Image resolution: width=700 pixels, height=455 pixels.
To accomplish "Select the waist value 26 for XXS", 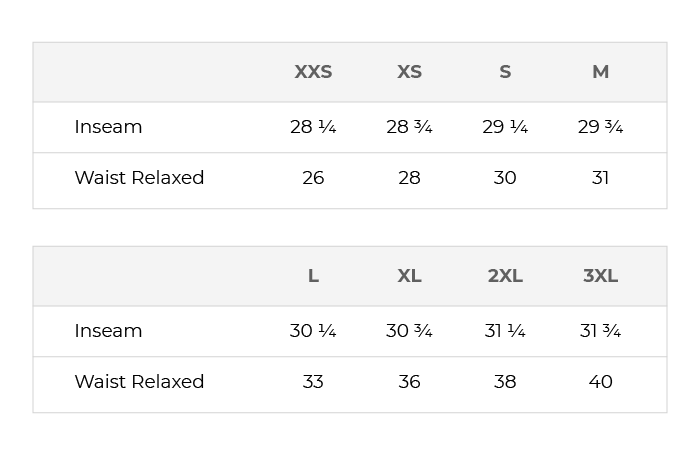I will tap(313, 178).
